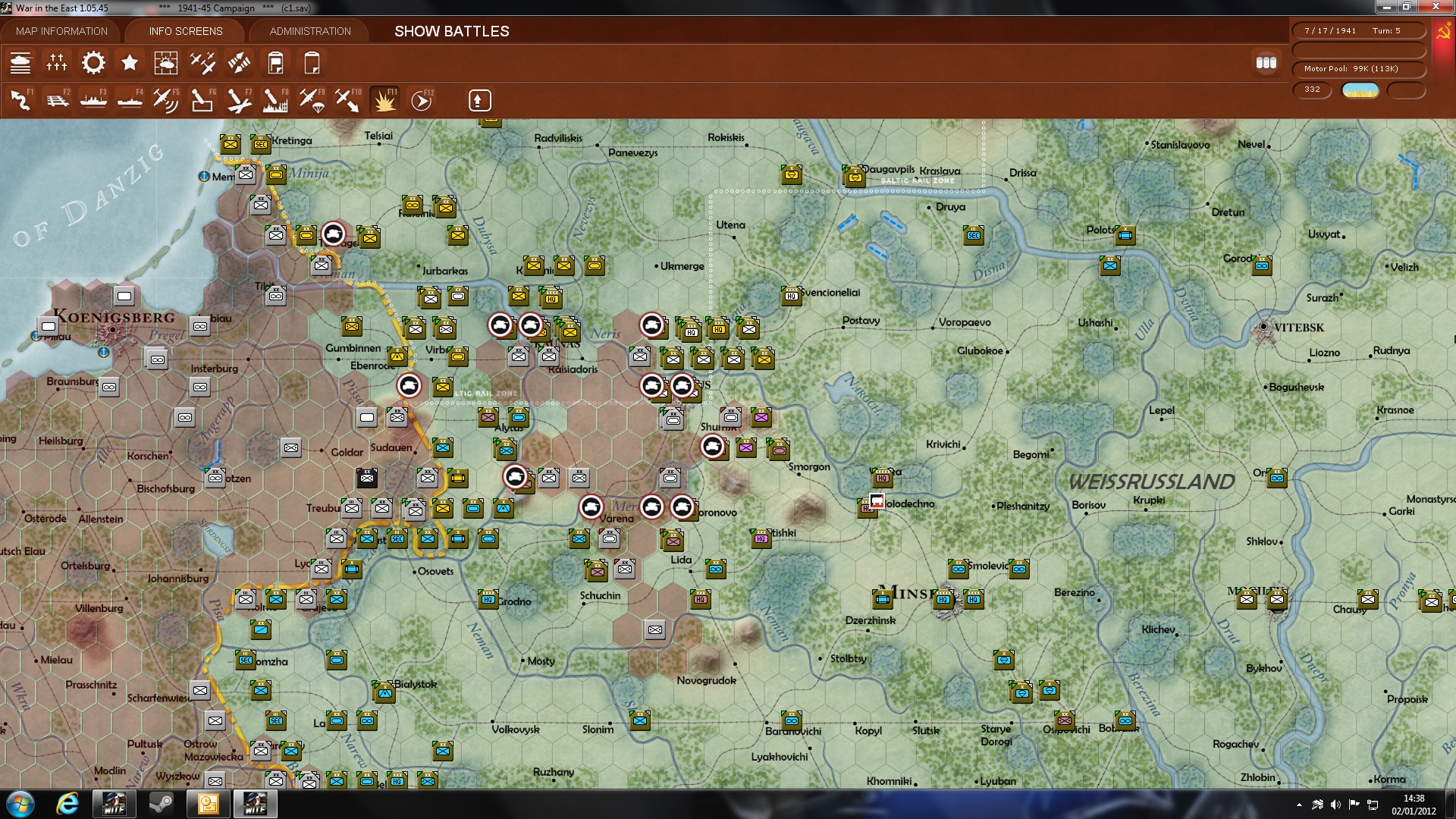Click the Soviet hammer and sickle flag
Image resolution: width=1456 pixels, height=819 pixels.
tap(1443, 32)
